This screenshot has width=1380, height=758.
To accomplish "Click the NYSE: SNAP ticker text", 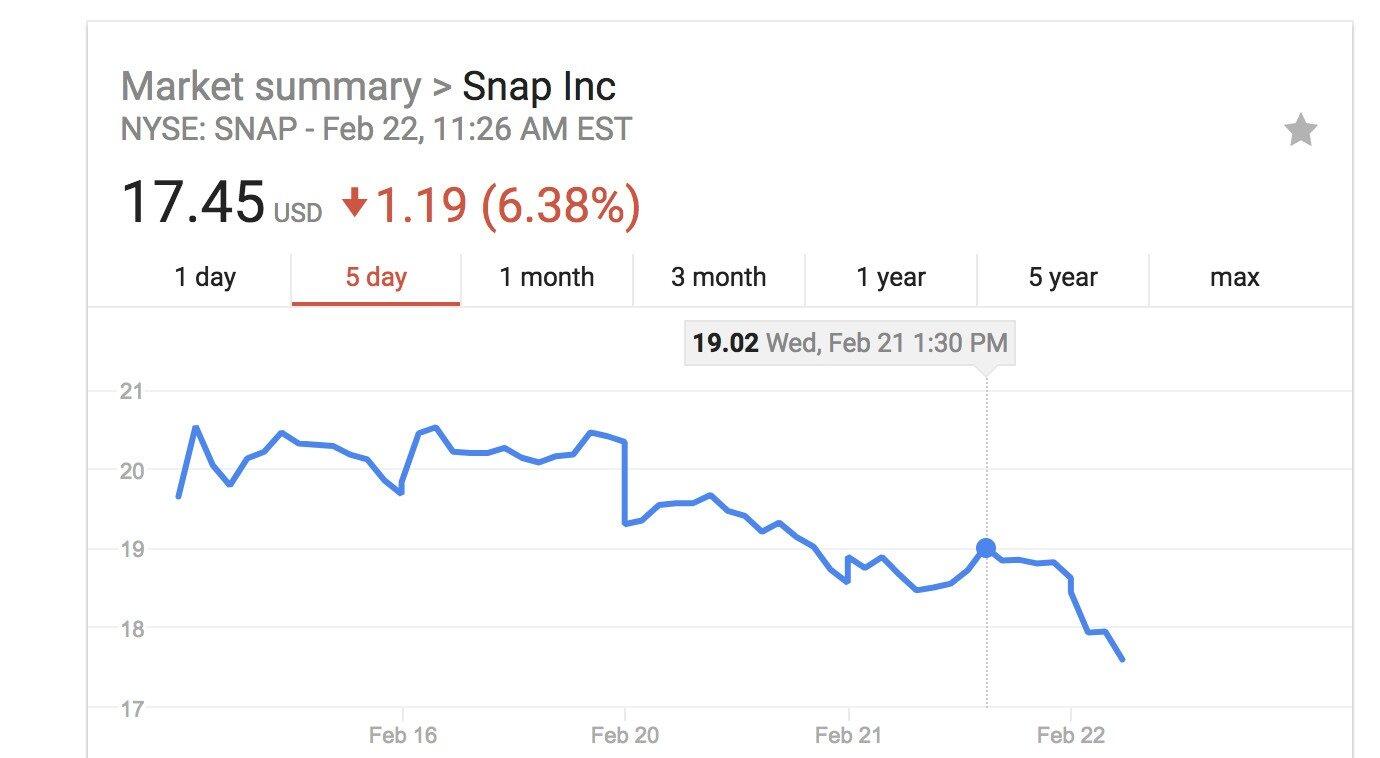I will [x=207, y=130].
